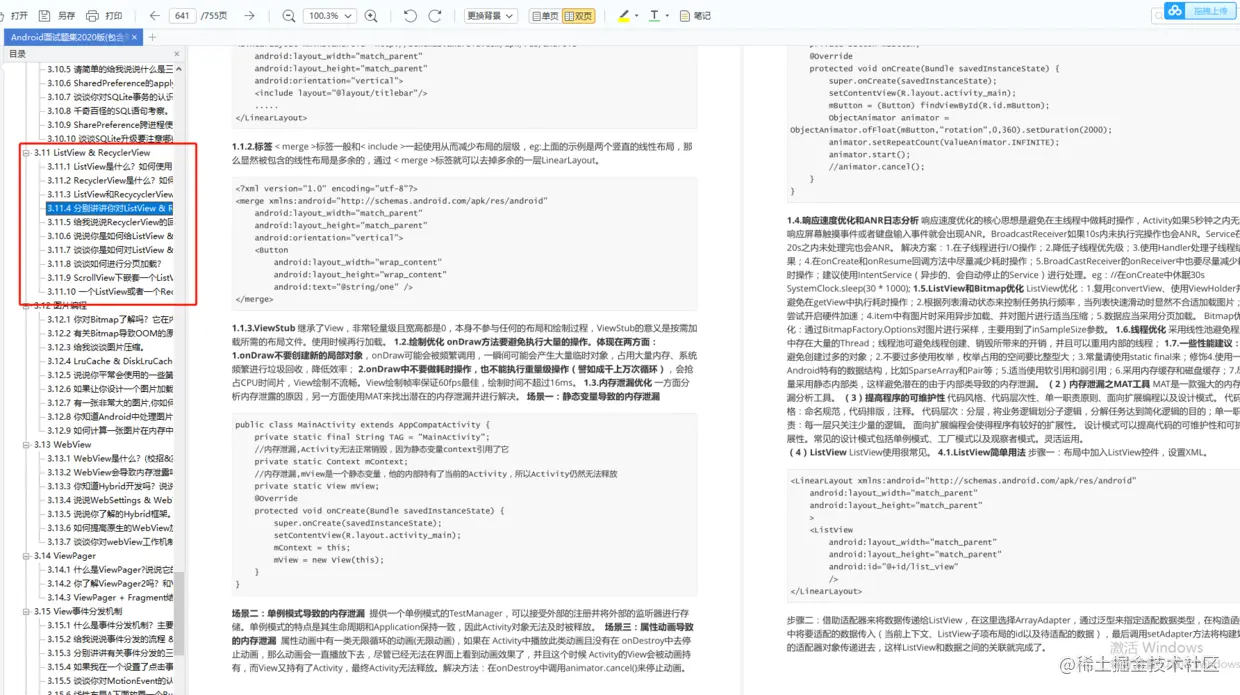Click the 场景二：单例模式导致的内存泄漏 text
Viewport: 1240px width, 695px height.
tap(298, 612)
